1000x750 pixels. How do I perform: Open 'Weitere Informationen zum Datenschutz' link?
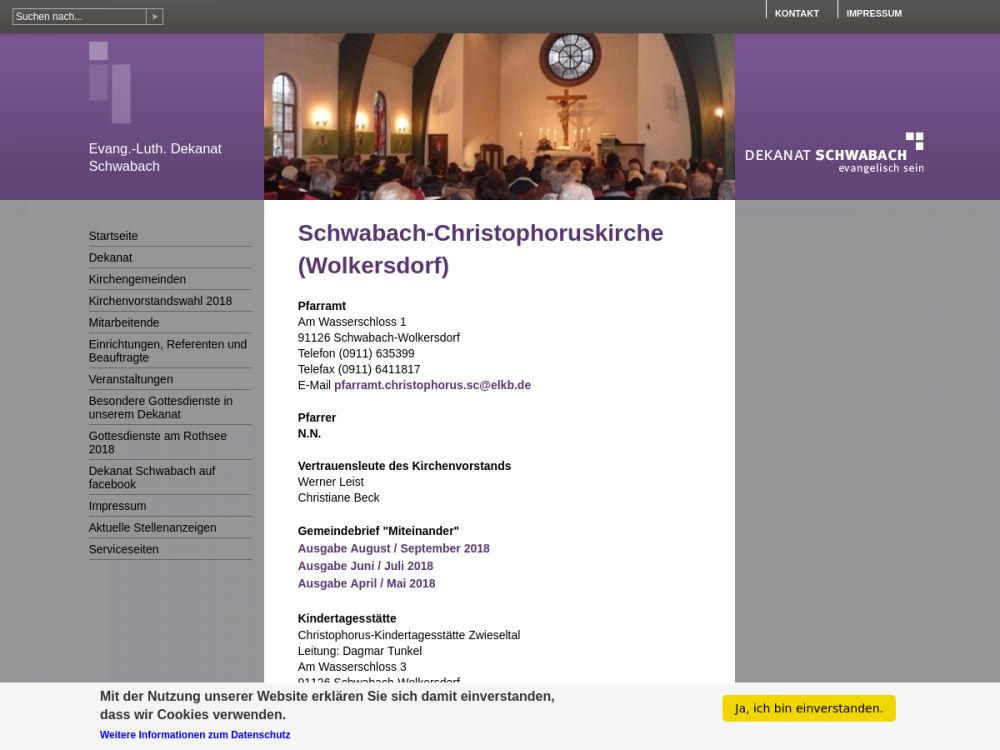[x=195, y=735]
